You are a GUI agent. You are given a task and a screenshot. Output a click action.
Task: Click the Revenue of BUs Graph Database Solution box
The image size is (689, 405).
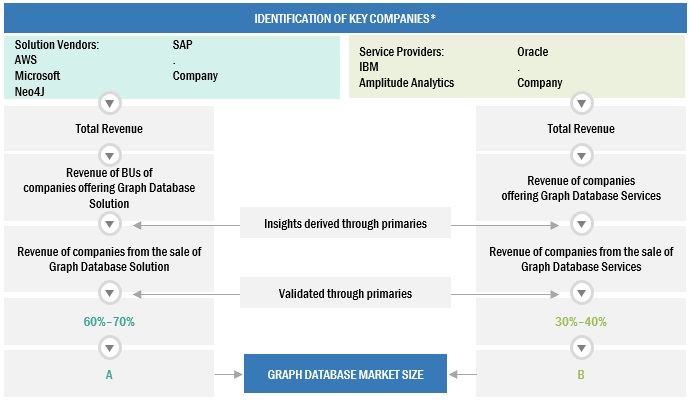click(x=109, y=188)
